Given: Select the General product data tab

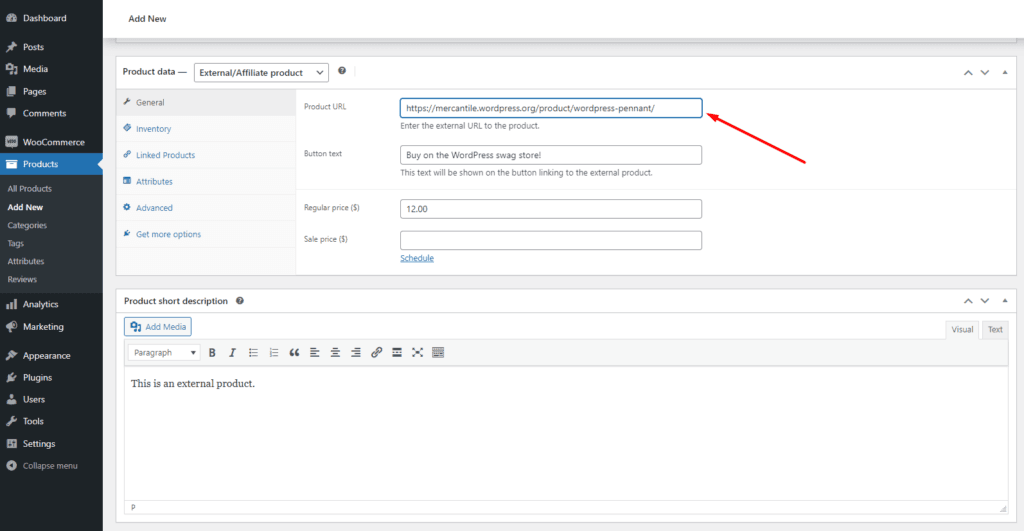Looking at the screenshot, I should pos(206,103).
